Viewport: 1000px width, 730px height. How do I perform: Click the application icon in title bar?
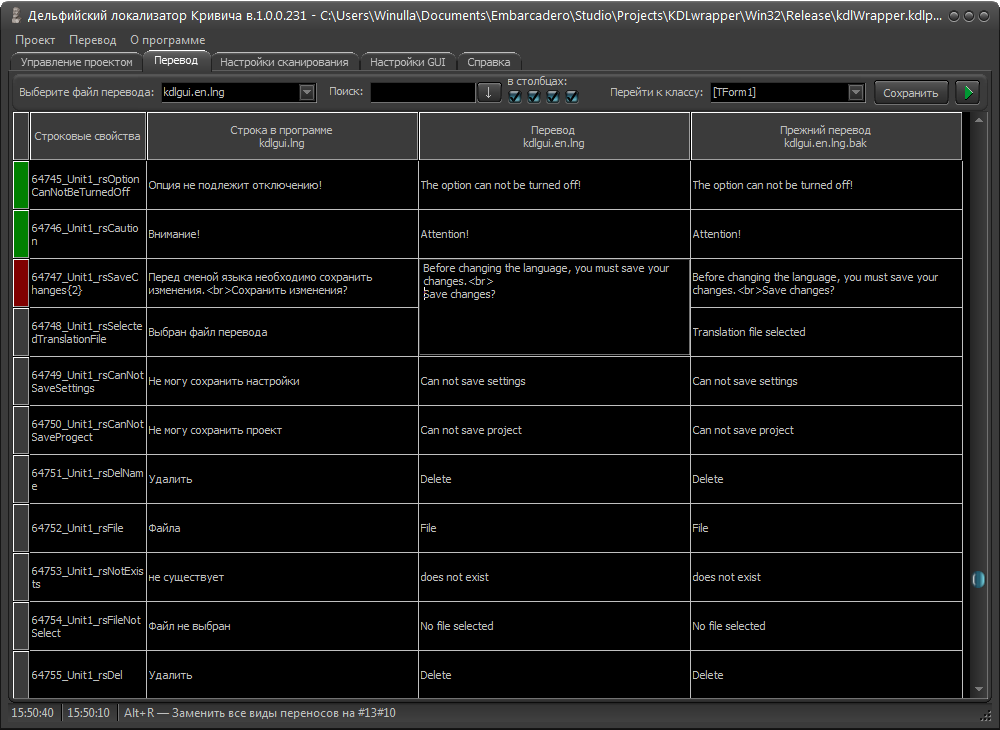(17, 15)
